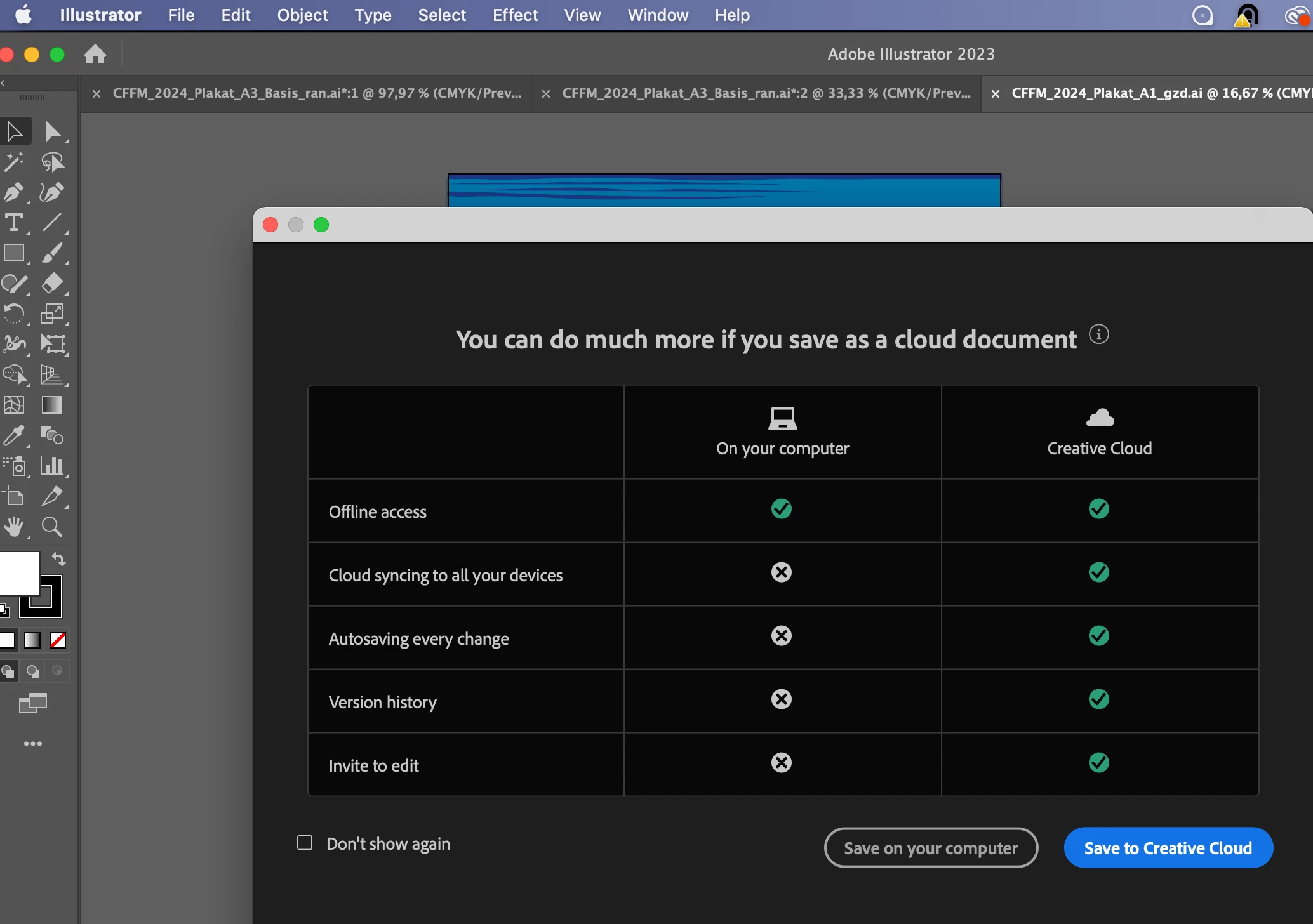
Task: Open the Effect menu
Action: 515,15
